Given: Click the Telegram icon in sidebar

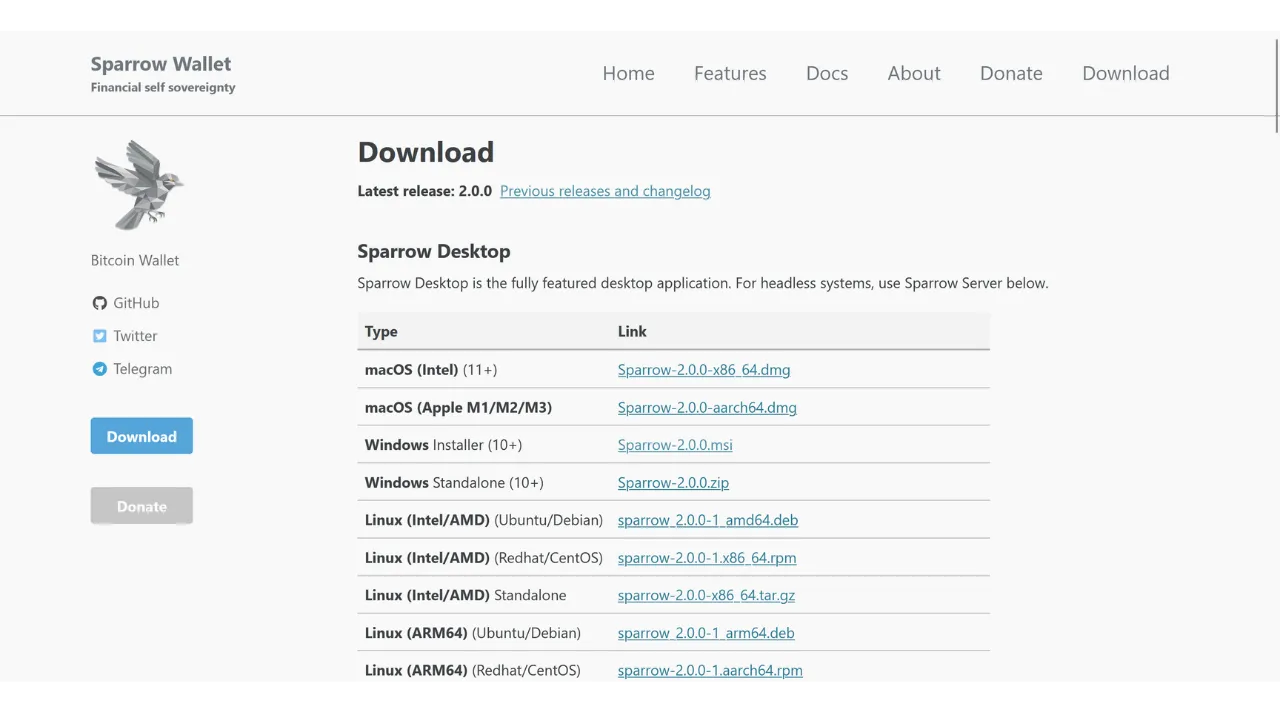Looking at the screenshot, I should point(99,369).
